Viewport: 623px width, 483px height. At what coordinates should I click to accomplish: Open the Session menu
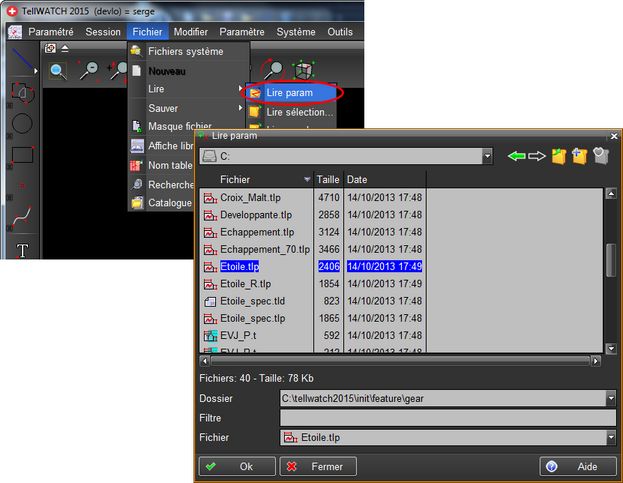(103, 32)
